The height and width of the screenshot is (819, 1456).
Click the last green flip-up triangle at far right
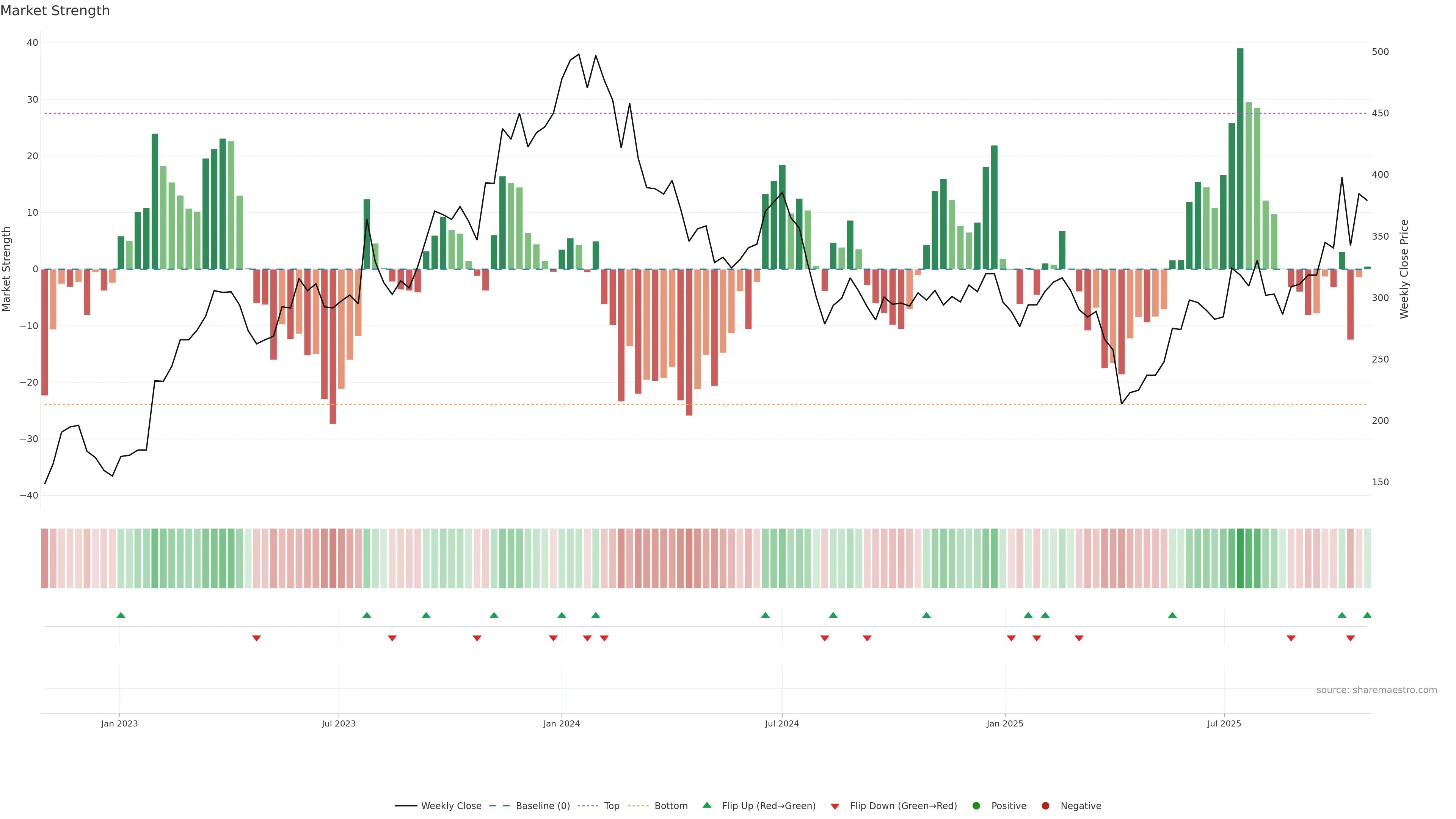pyautogui.click(x=1367, y=615)
